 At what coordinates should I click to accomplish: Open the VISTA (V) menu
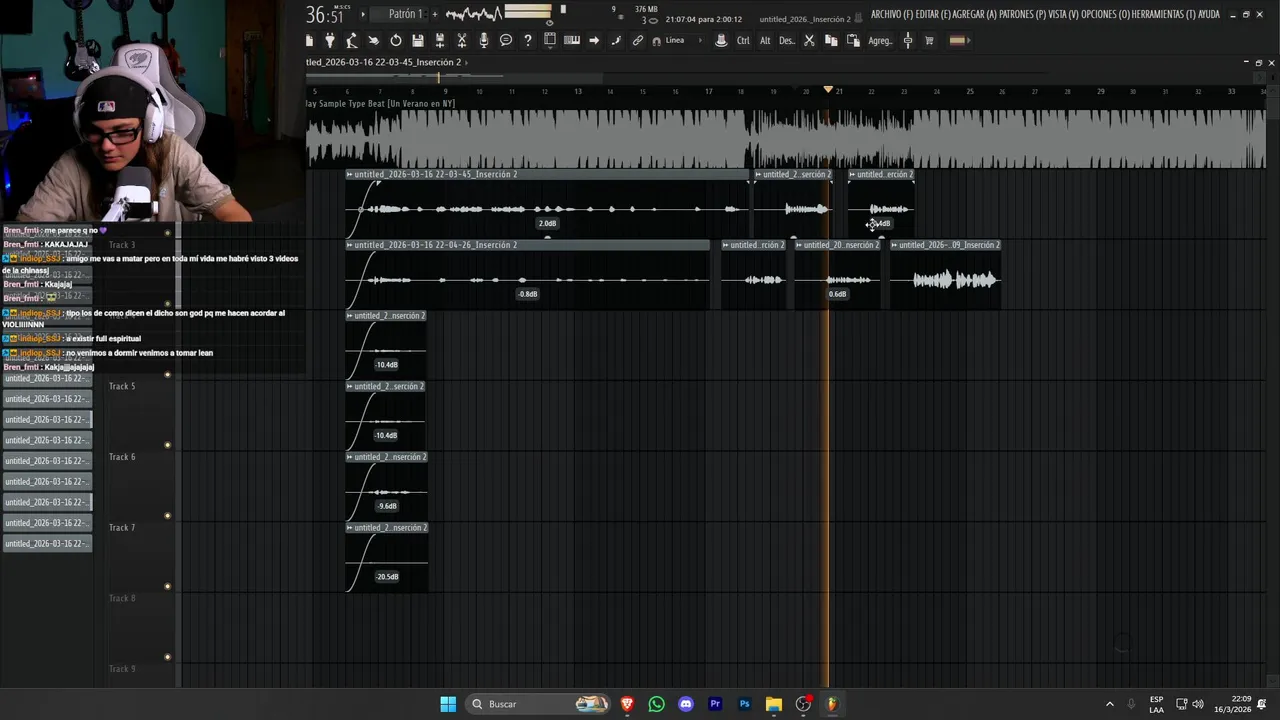point(1064,14)
